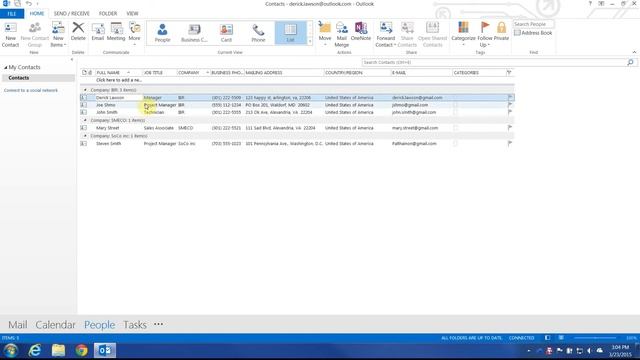The image size is (640, 360).
Task: Select the List view
Action: (x=290, y=33)
